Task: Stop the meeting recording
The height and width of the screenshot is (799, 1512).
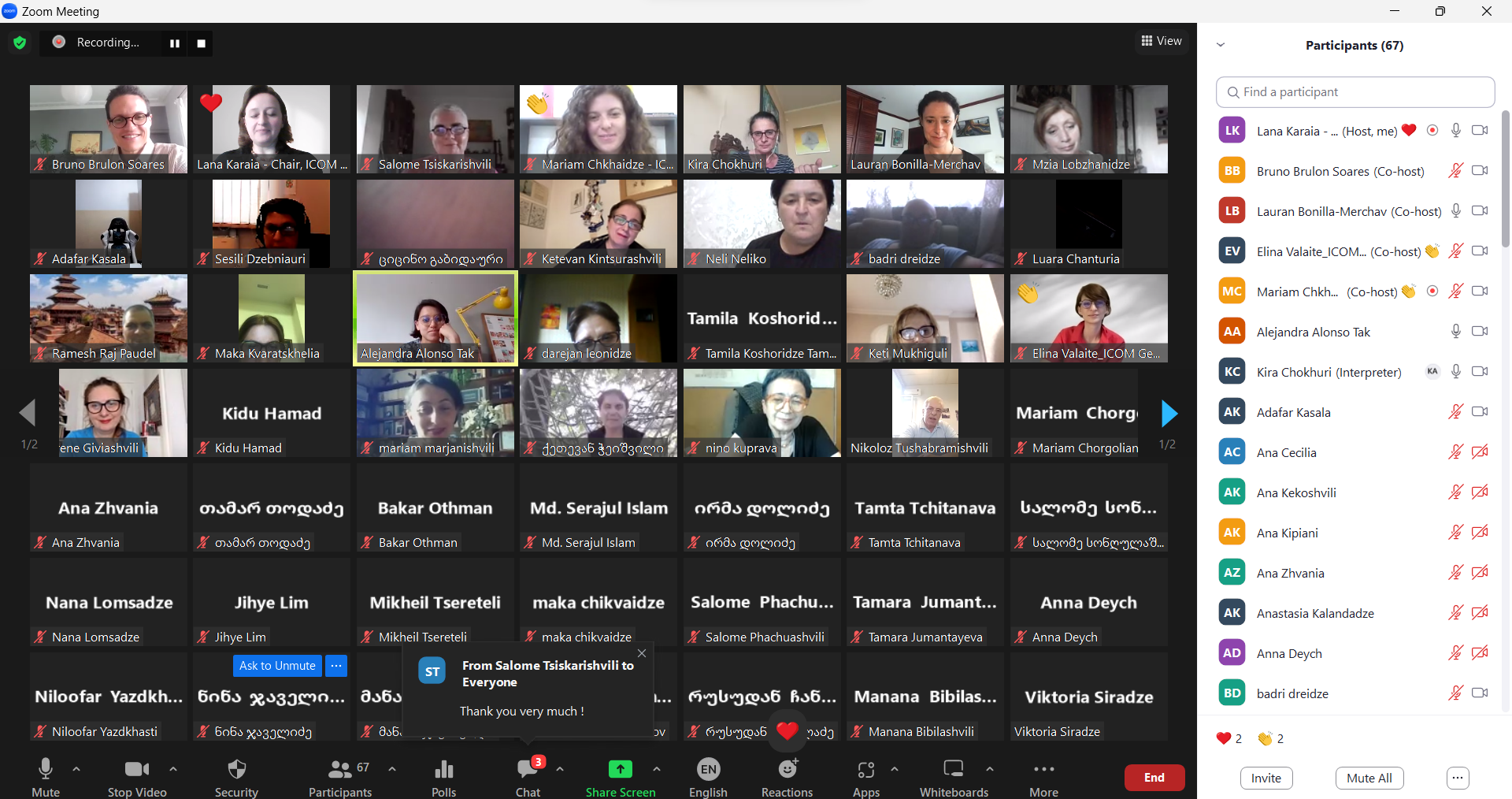Action: (x=201, y=43)
